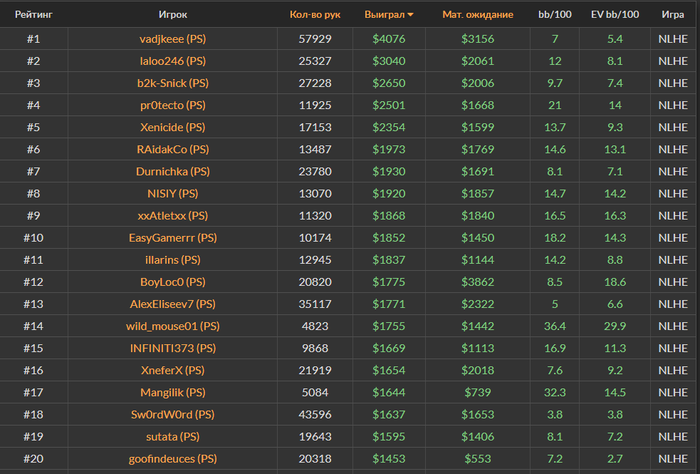700x474 pixels.
Task: Open laloo246 (PS) player link
Action: tap(173, 60)
